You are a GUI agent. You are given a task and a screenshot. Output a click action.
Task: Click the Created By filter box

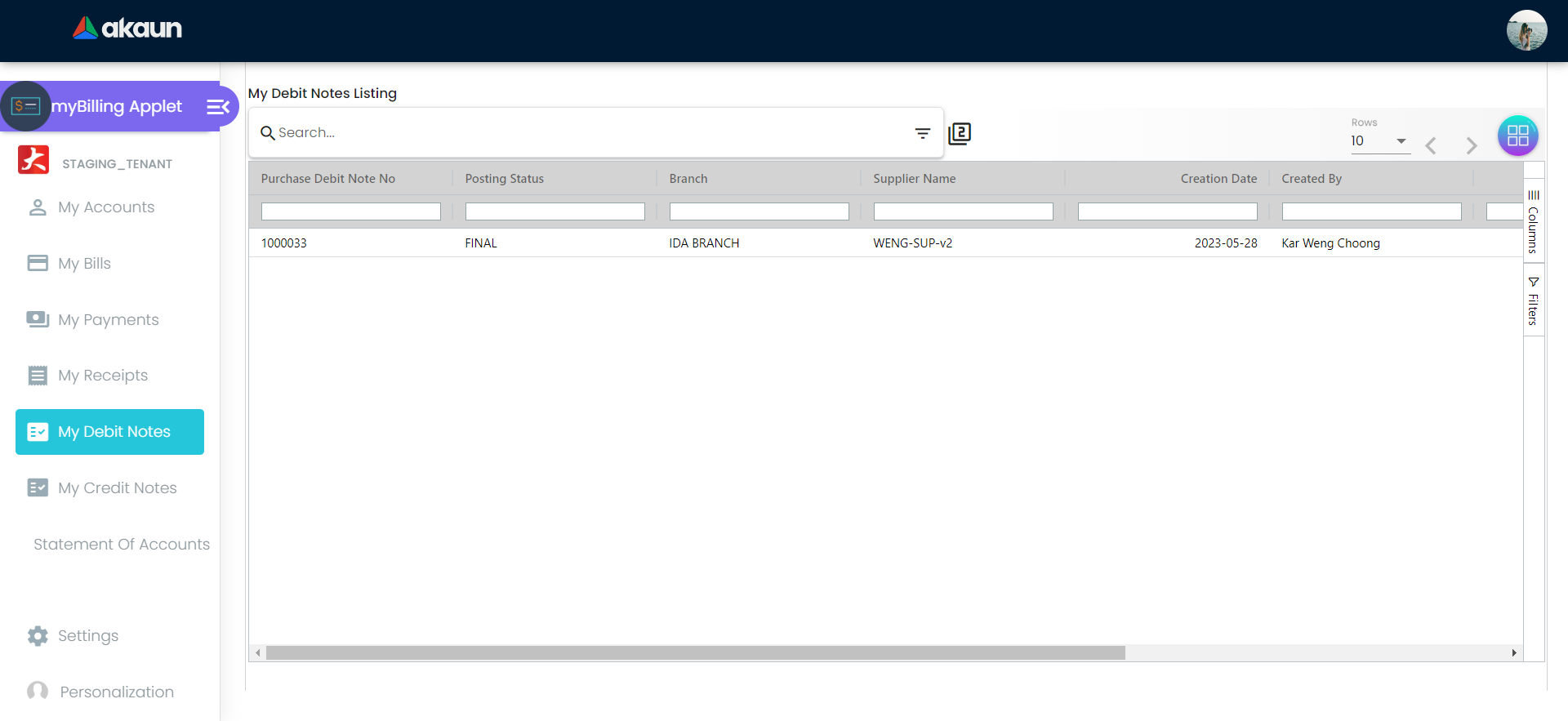pos(1372,211)
